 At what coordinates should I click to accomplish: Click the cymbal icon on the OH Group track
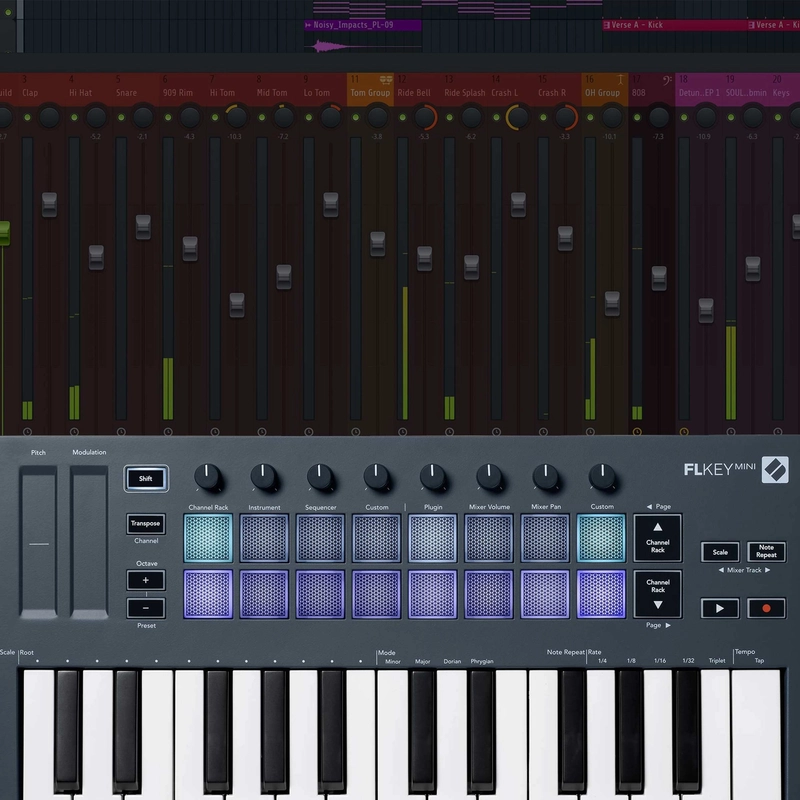click(x=620, y=77)
